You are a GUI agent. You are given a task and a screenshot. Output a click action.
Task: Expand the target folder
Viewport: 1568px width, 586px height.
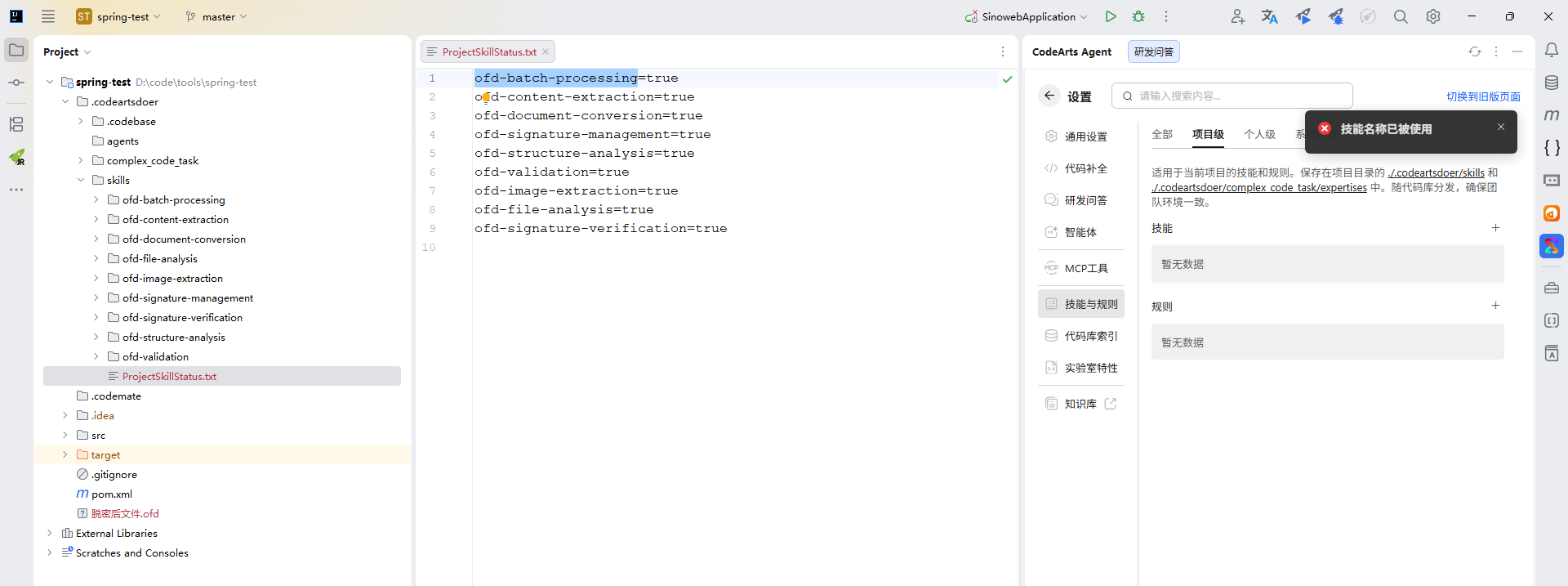click(x=65, y=454)
